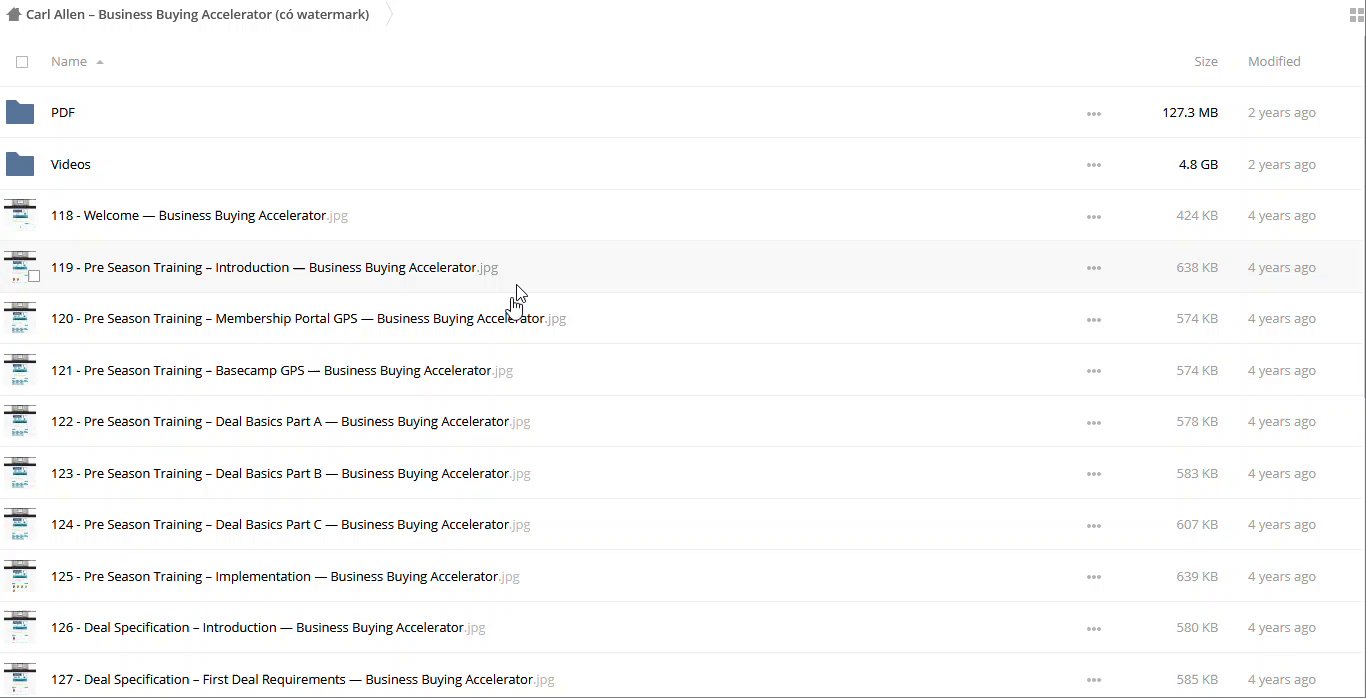Open the Videos folder icon
Screen dimensions: 1366x698
click(x=20, y=164)
